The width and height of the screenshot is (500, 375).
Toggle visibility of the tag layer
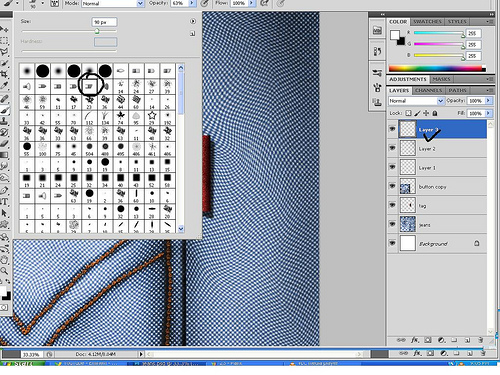click(392, 205)
